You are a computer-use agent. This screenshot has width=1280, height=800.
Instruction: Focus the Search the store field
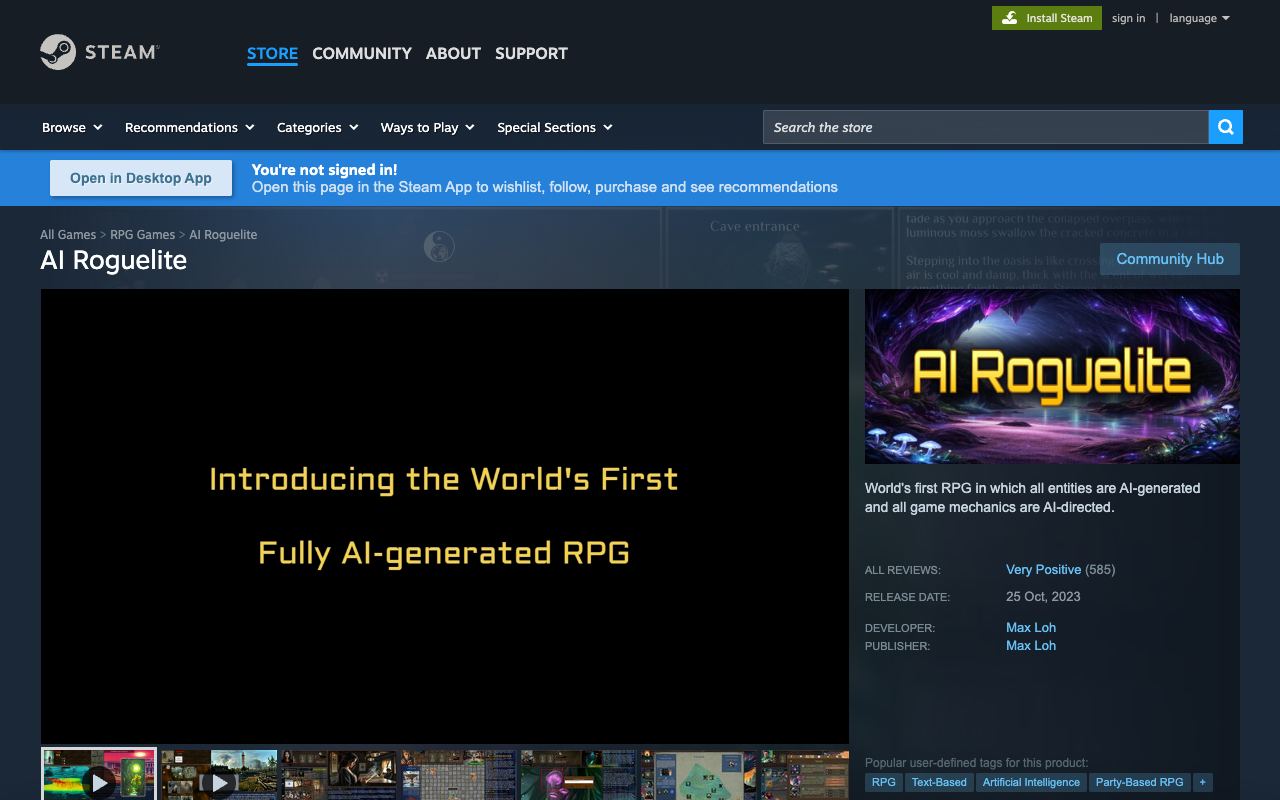click(x=985, y=127)
